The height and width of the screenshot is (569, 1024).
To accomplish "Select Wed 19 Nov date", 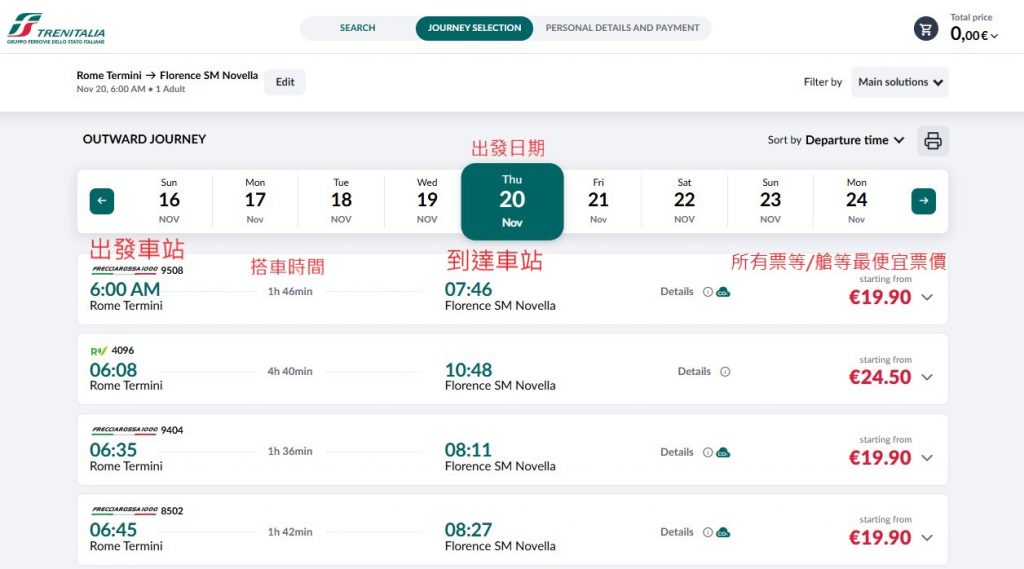I will click(427, 201).
